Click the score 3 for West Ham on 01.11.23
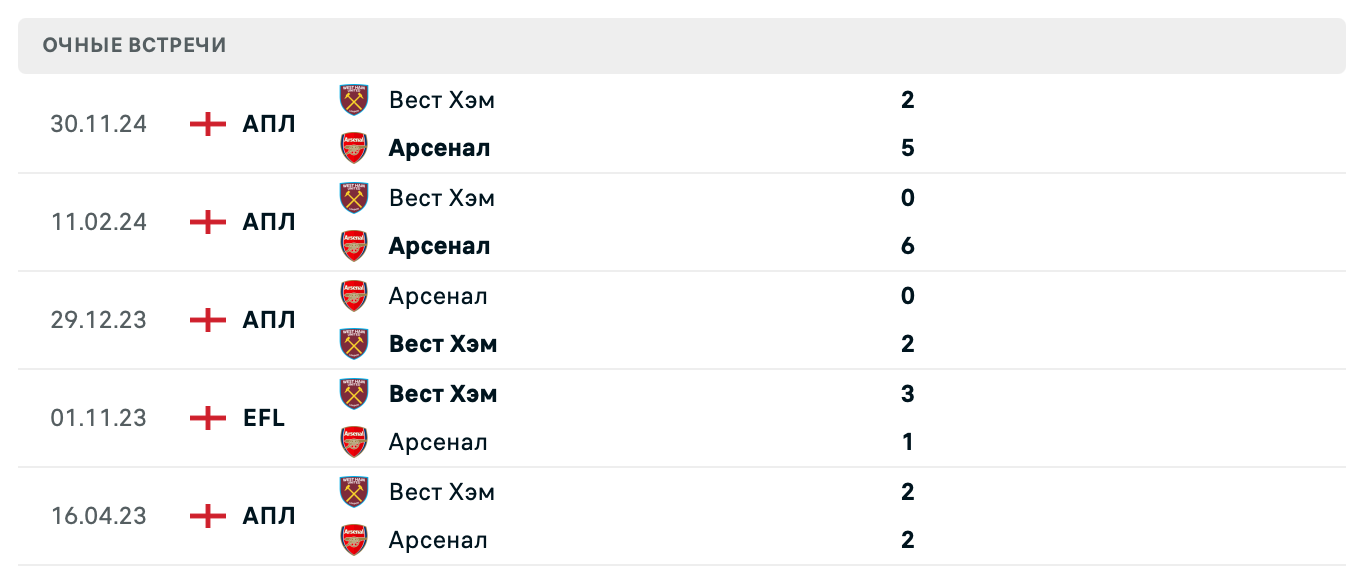The width and height of the screenshot is (1364, 582). coord(906,393)
